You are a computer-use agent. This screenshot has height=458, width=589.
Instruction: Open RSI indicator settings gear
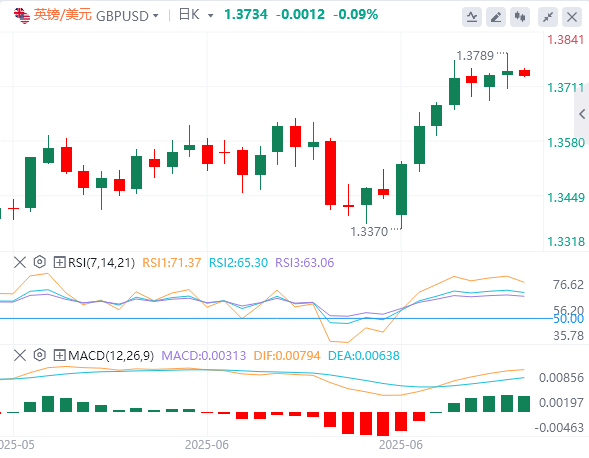point(39,262)
